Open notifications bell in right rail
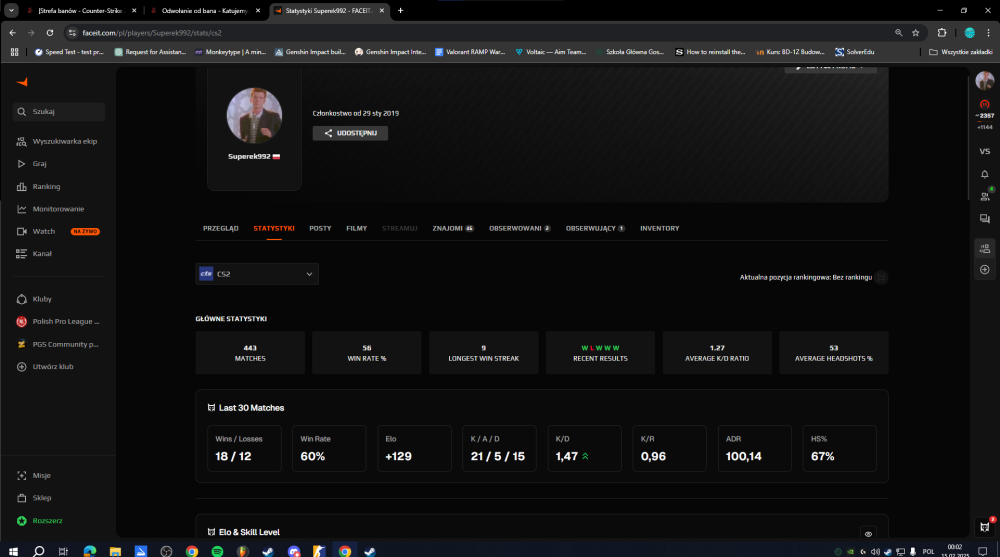This screenshot has width=1000, height=557. [x=985, y=174]
